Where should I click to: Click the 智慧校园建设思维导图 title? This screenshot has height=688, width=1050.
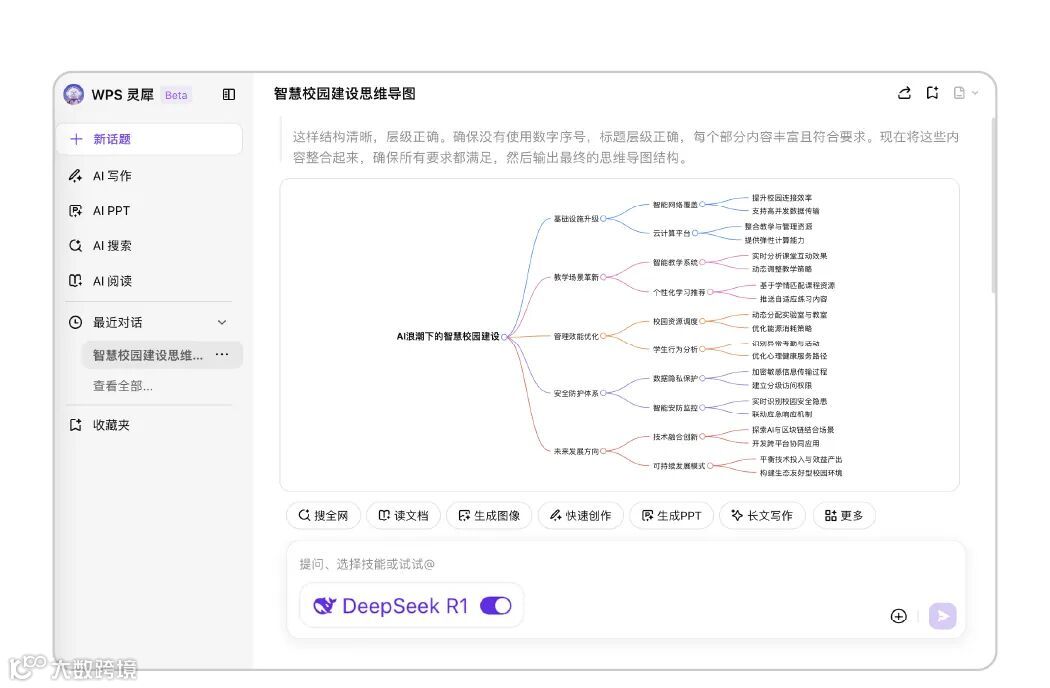(345, 94)
